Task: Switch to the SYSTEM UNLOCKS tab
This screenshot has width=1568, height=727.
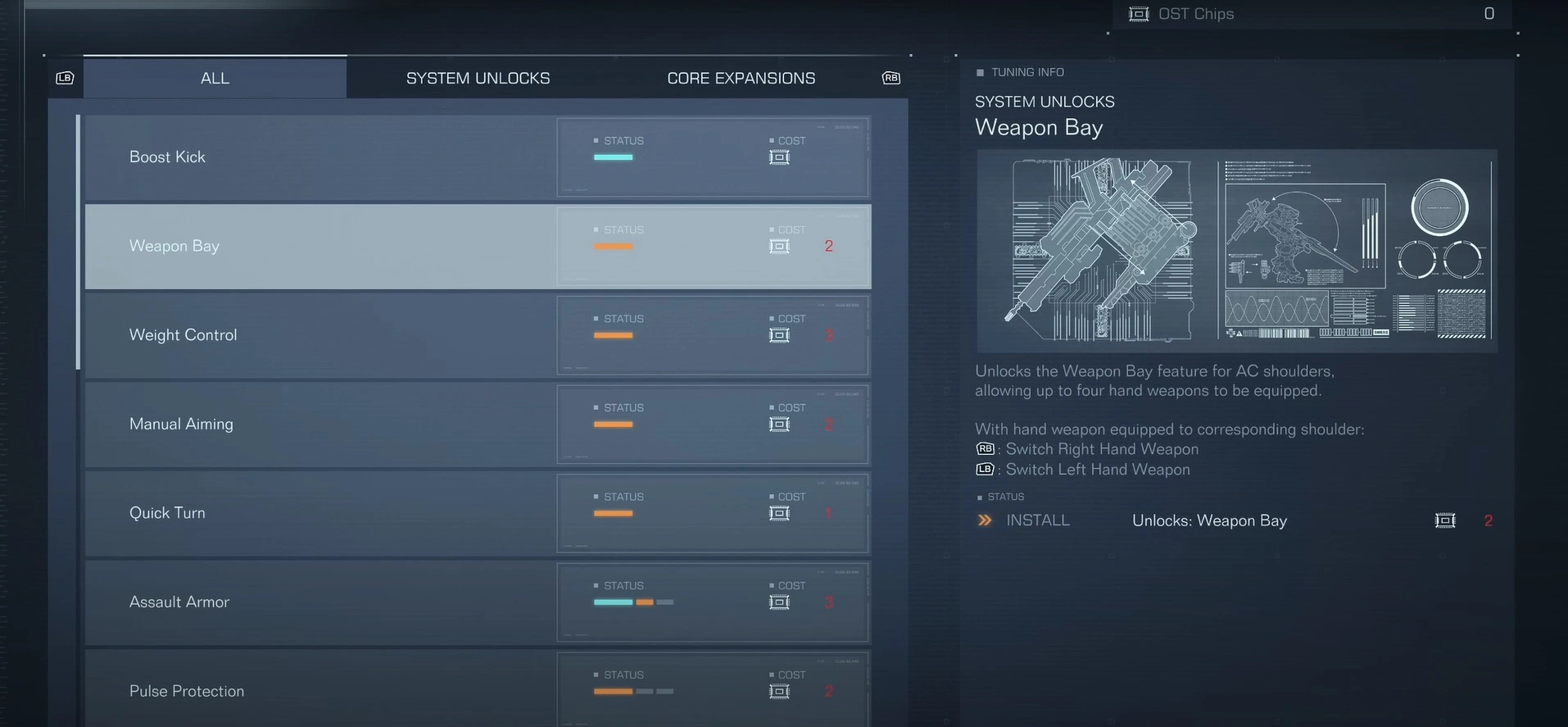Action: [478, 78]
